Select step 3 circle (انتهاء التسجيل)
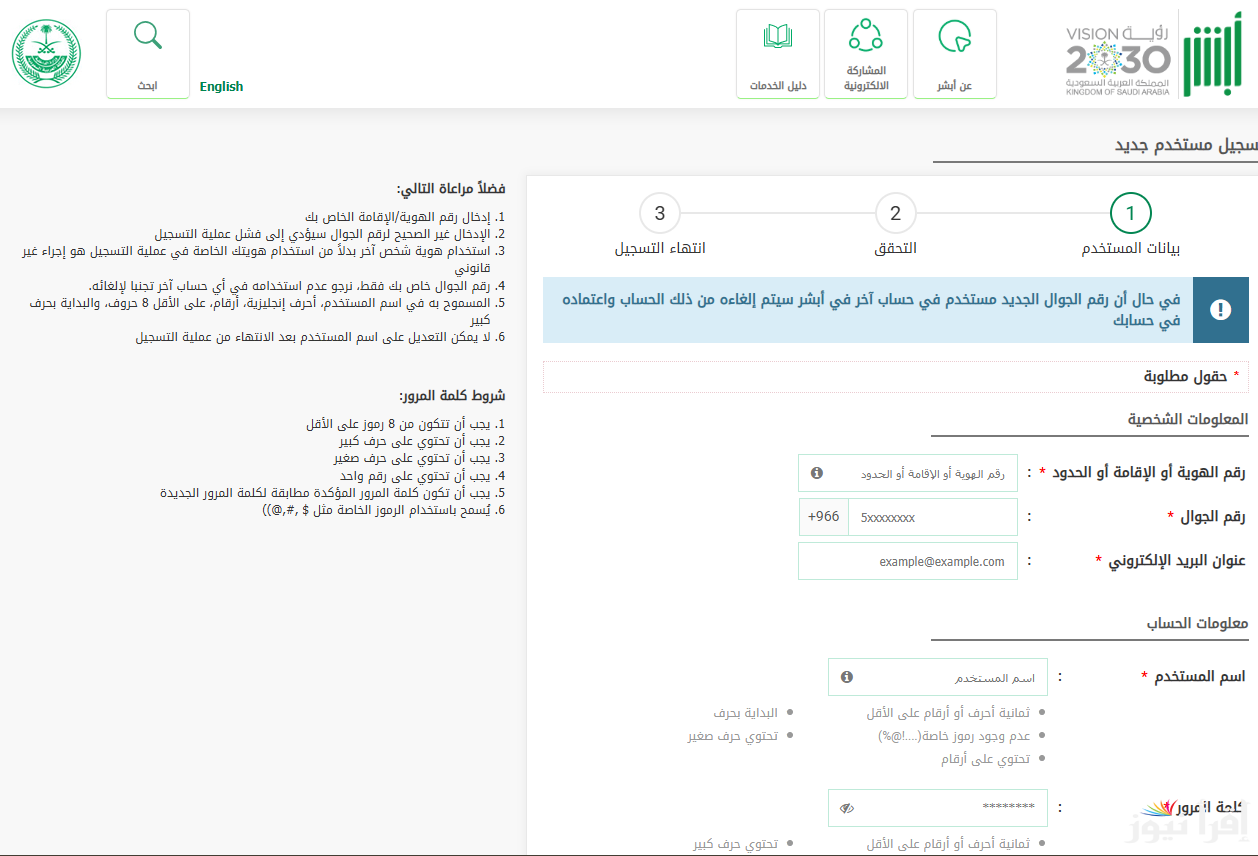The width and height of the screenshot is (1258, 856). coord(659,213)
